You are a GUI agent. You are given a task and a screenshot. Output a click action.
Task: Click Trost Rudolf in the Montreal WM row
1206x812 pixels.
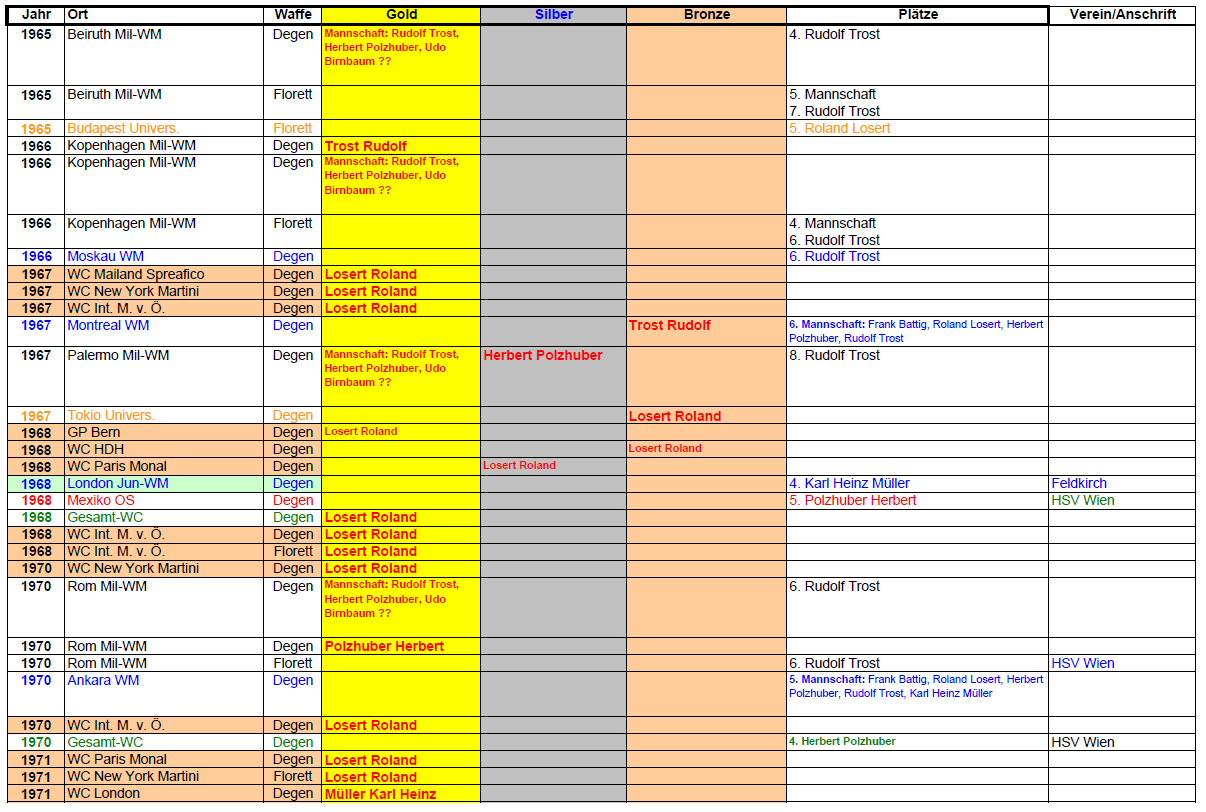coord(670,325)
